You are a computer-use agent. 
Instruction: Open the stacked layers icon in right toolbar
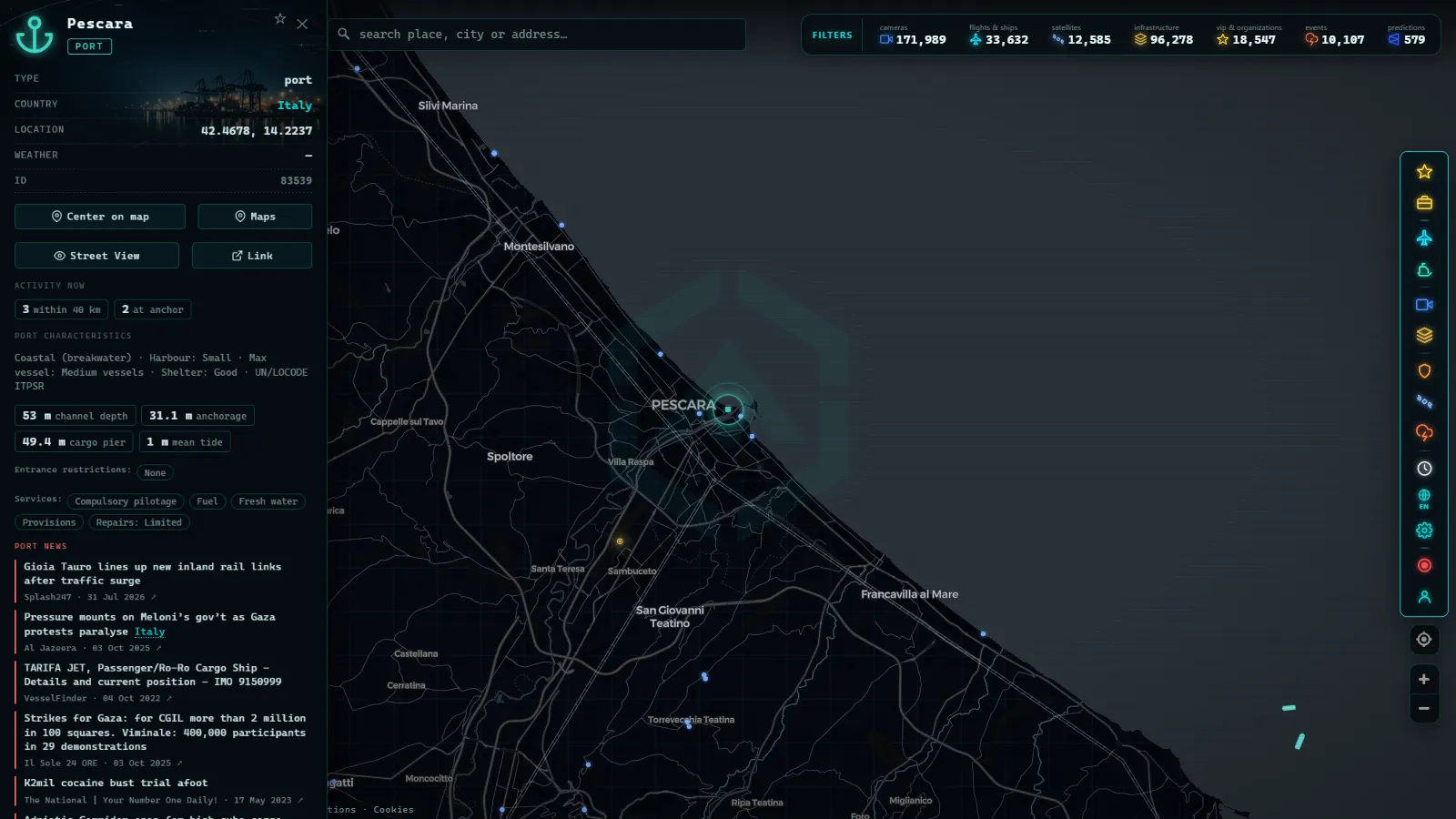pyautogui.click(x=1424, y=336)
